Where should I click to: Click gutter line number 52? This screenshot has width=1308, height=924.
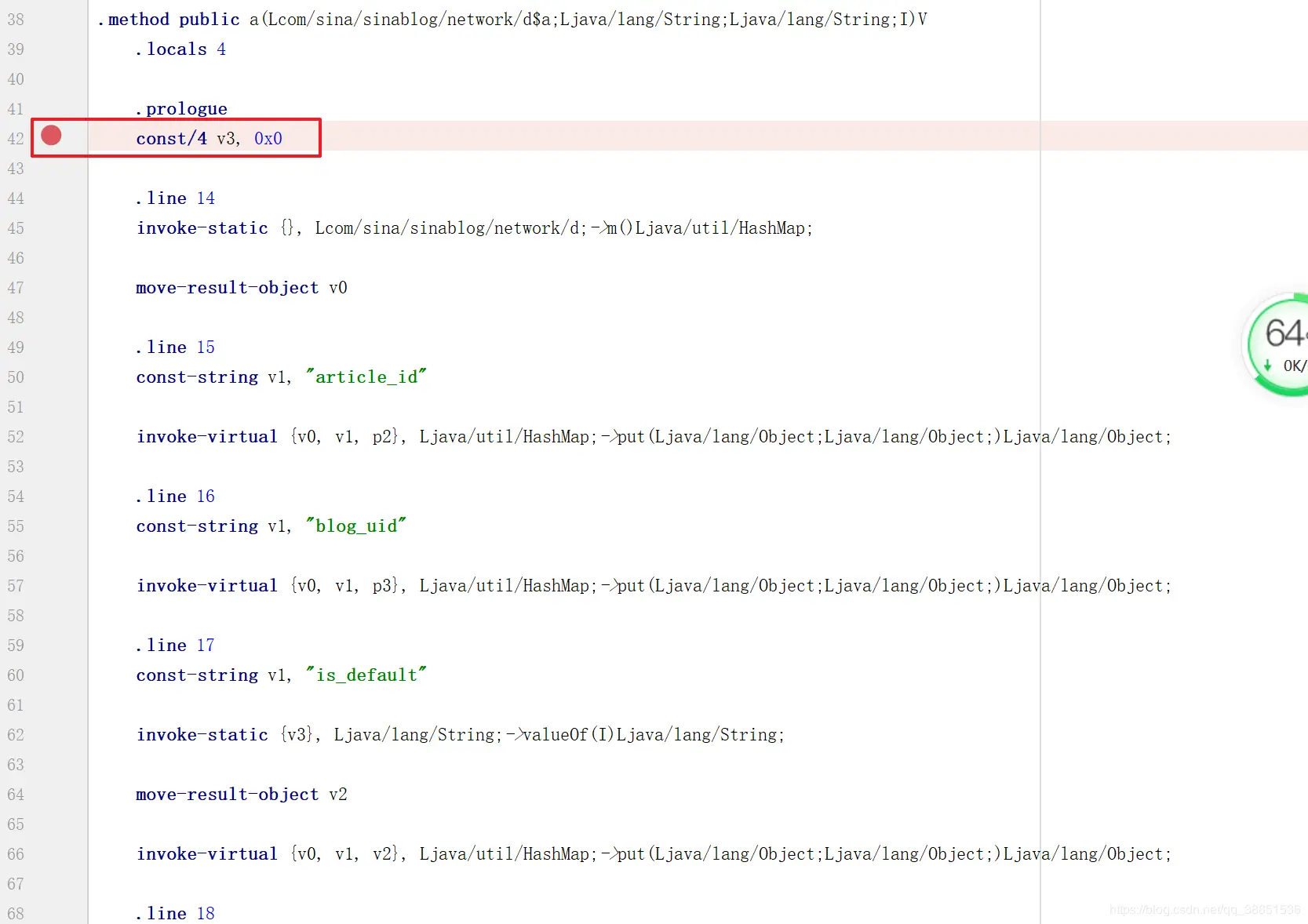(16, 437)
